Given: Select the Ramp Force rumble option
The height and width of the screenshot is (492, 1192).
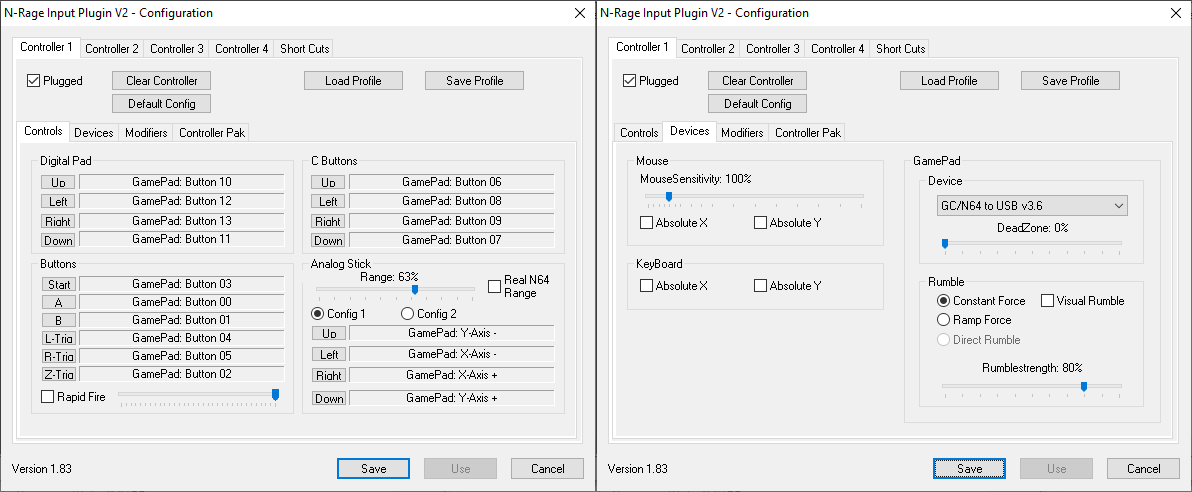Looking at the screenshot, I should [x=943, y=320].
